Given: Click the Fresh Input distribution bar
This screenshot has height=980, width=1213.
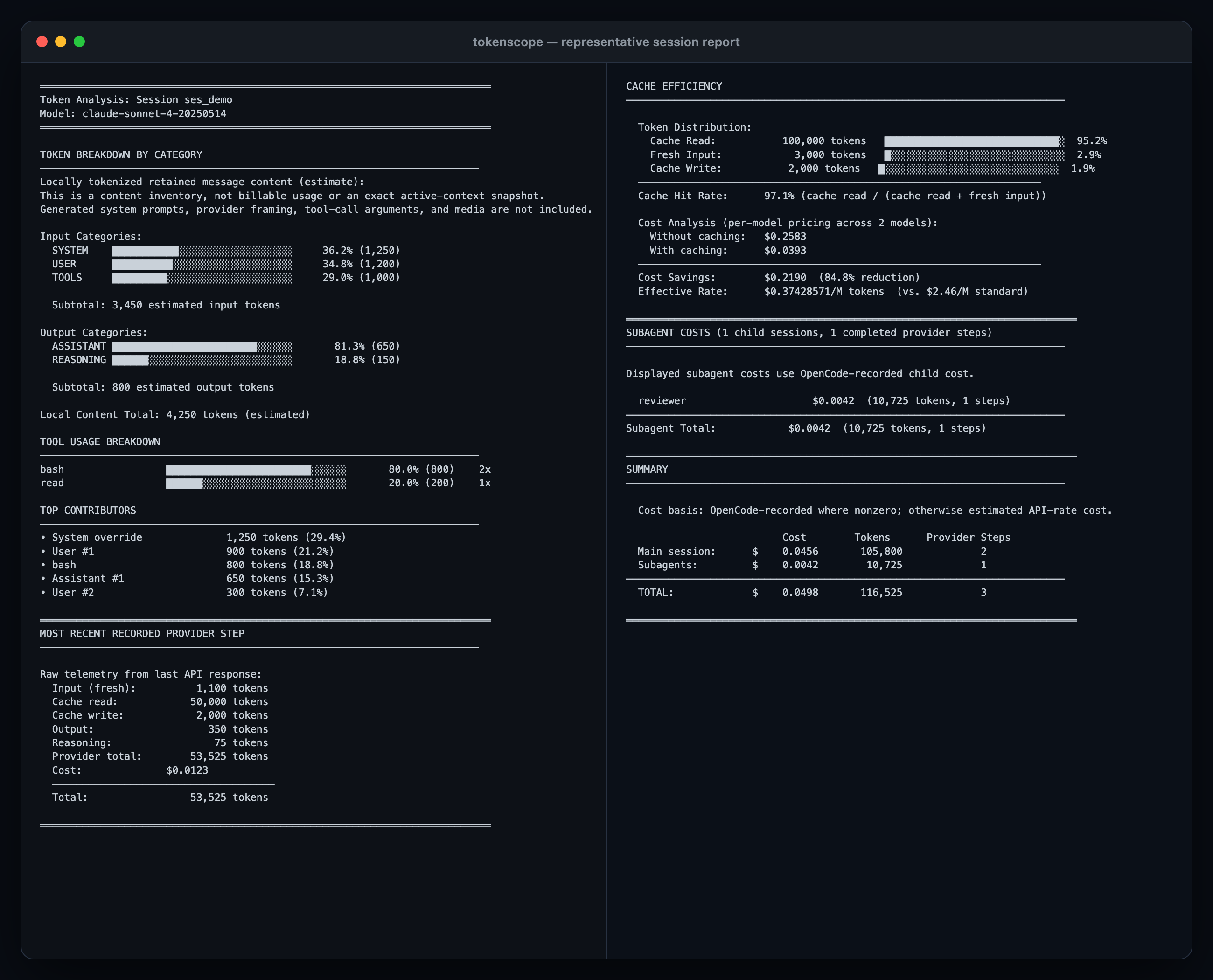Looking at the screenshot, I should (x=974, y=154).
